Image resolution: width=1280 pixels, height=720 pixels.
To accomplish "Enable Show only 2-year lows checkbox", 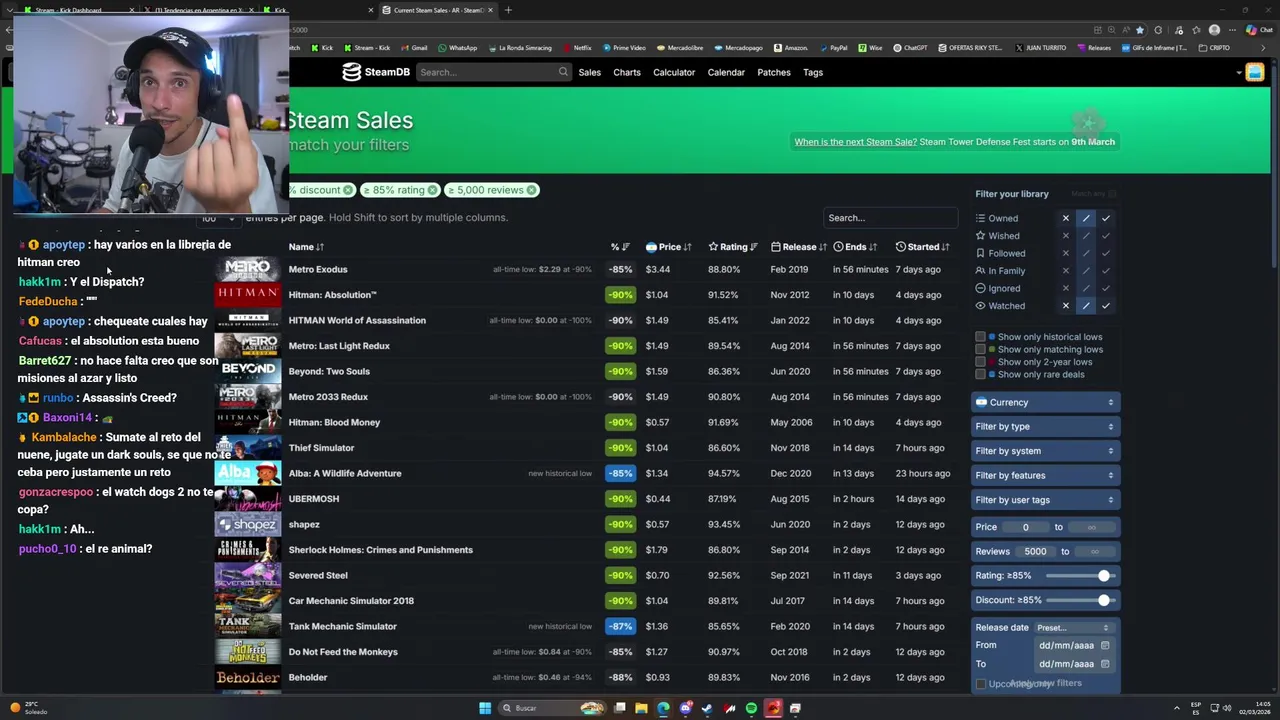I will (x=980, y=362).
